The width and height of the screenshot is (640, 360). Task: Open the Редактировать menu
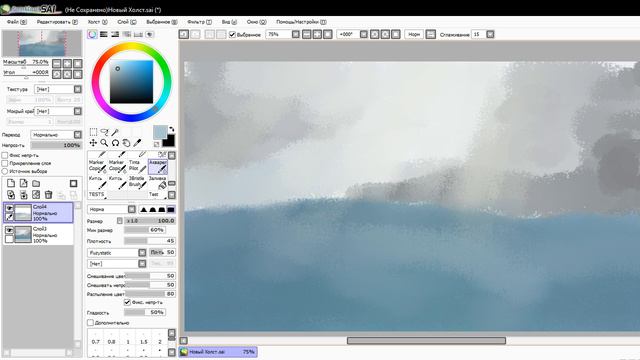57,22
